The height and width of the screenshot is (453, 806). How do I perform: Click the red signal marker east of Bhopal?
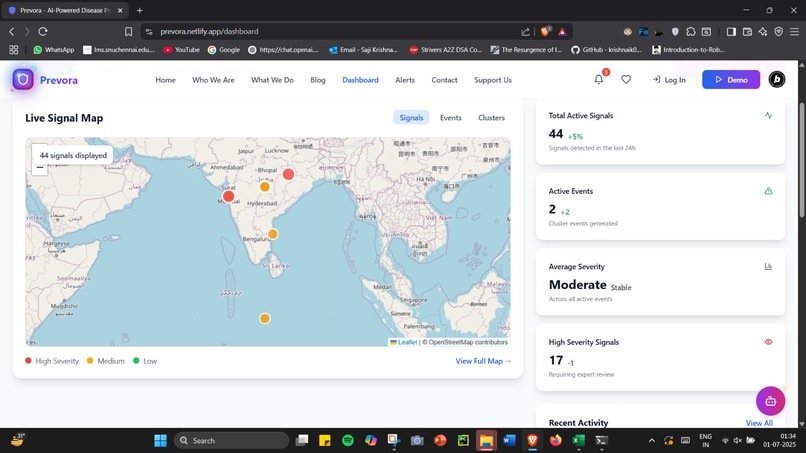288,174
